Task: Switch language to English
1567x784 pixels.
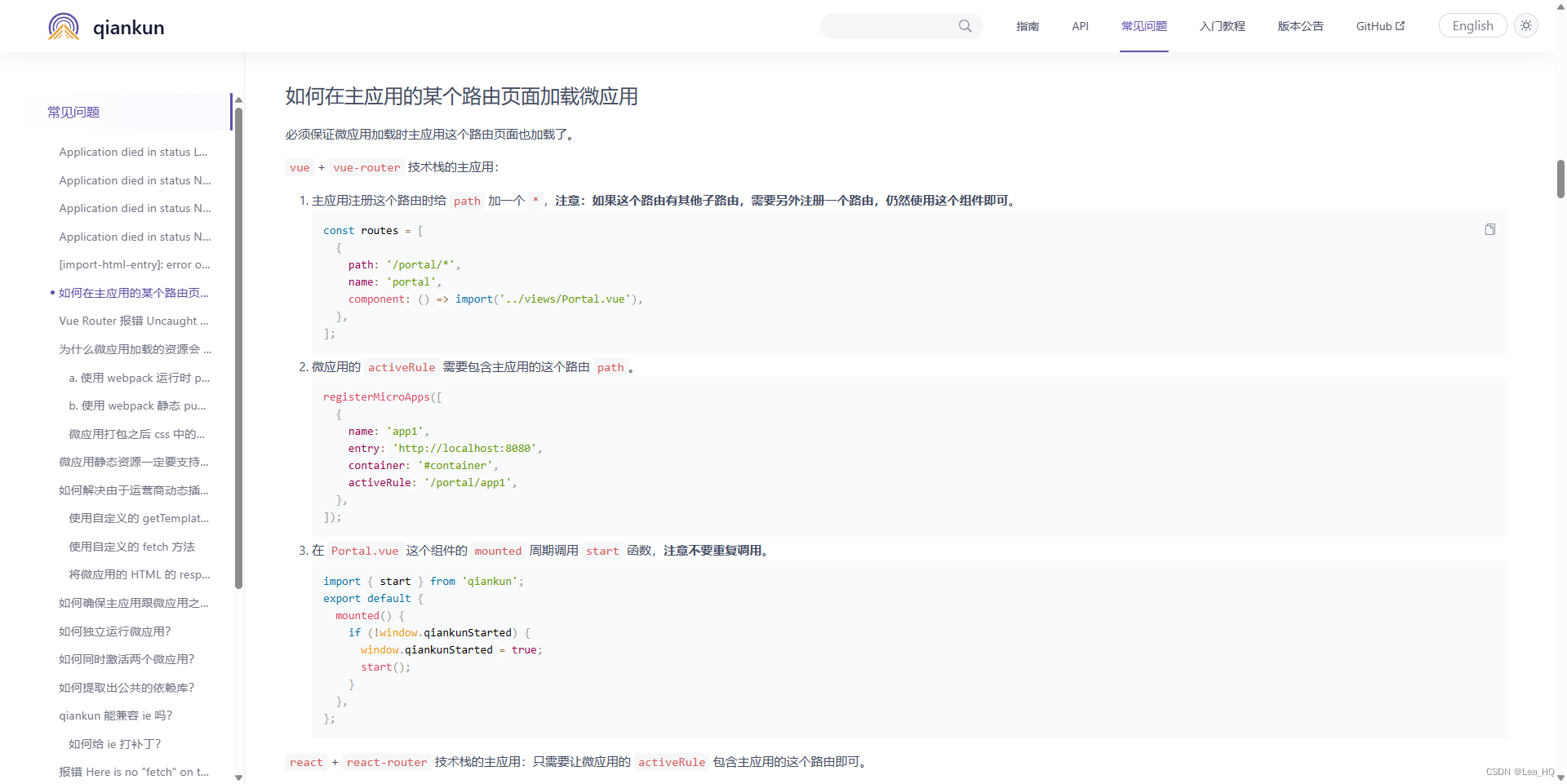Action: (x=1472, y=25)
